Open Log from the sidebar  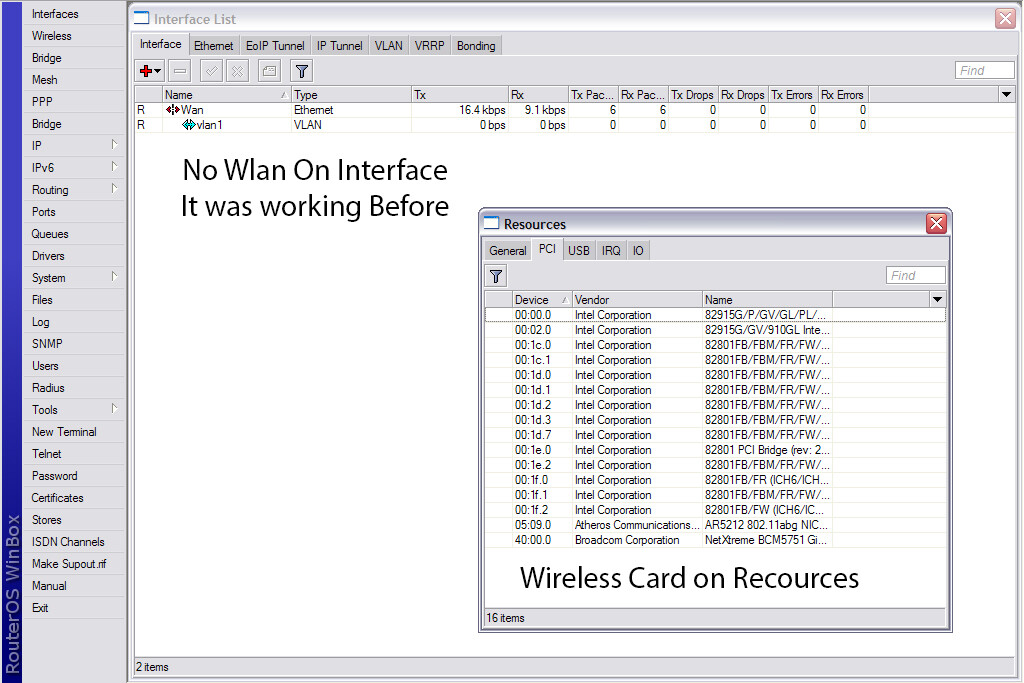coord(74,322)
